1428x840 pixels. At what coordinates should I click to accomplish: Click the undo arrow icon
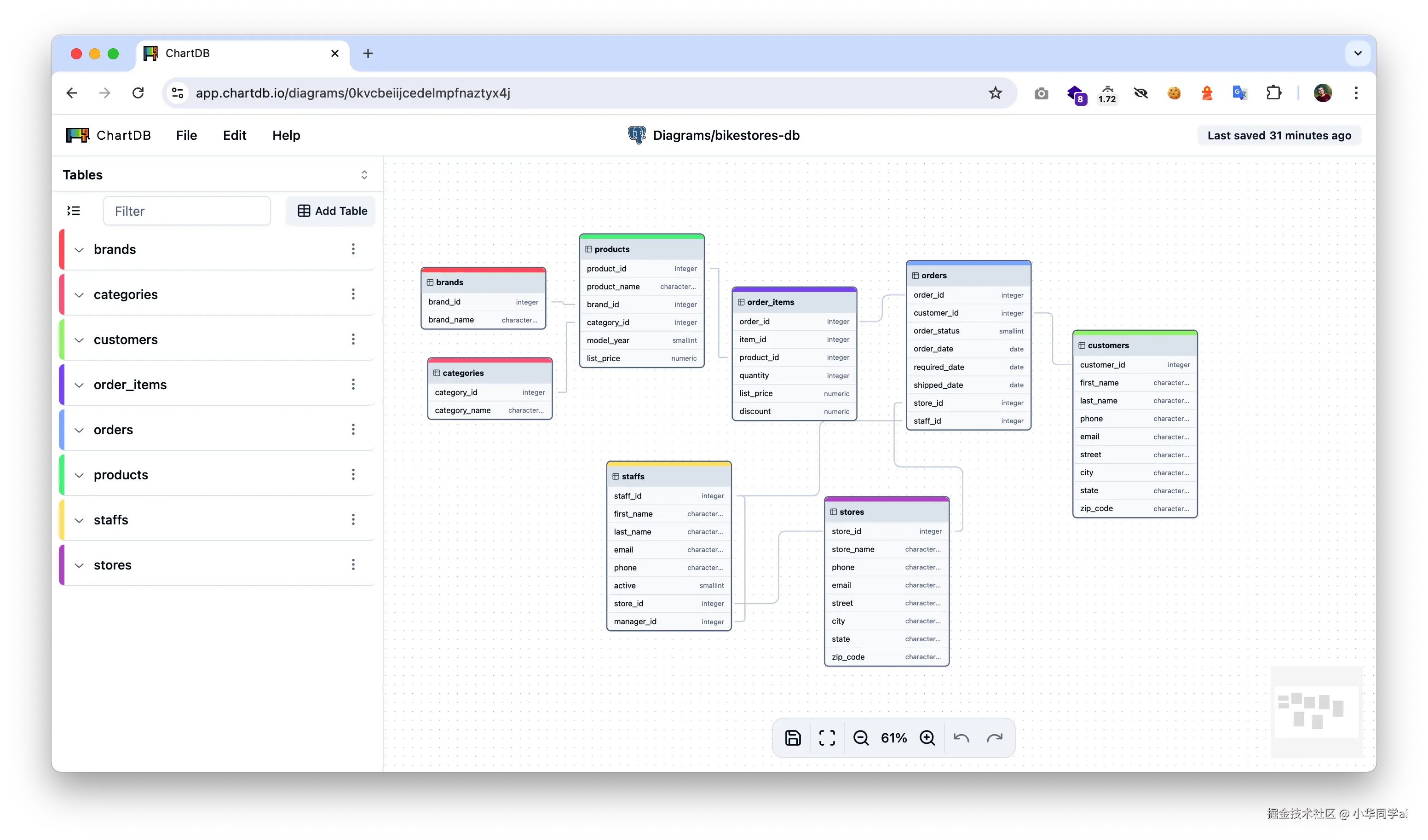[961, 737]
